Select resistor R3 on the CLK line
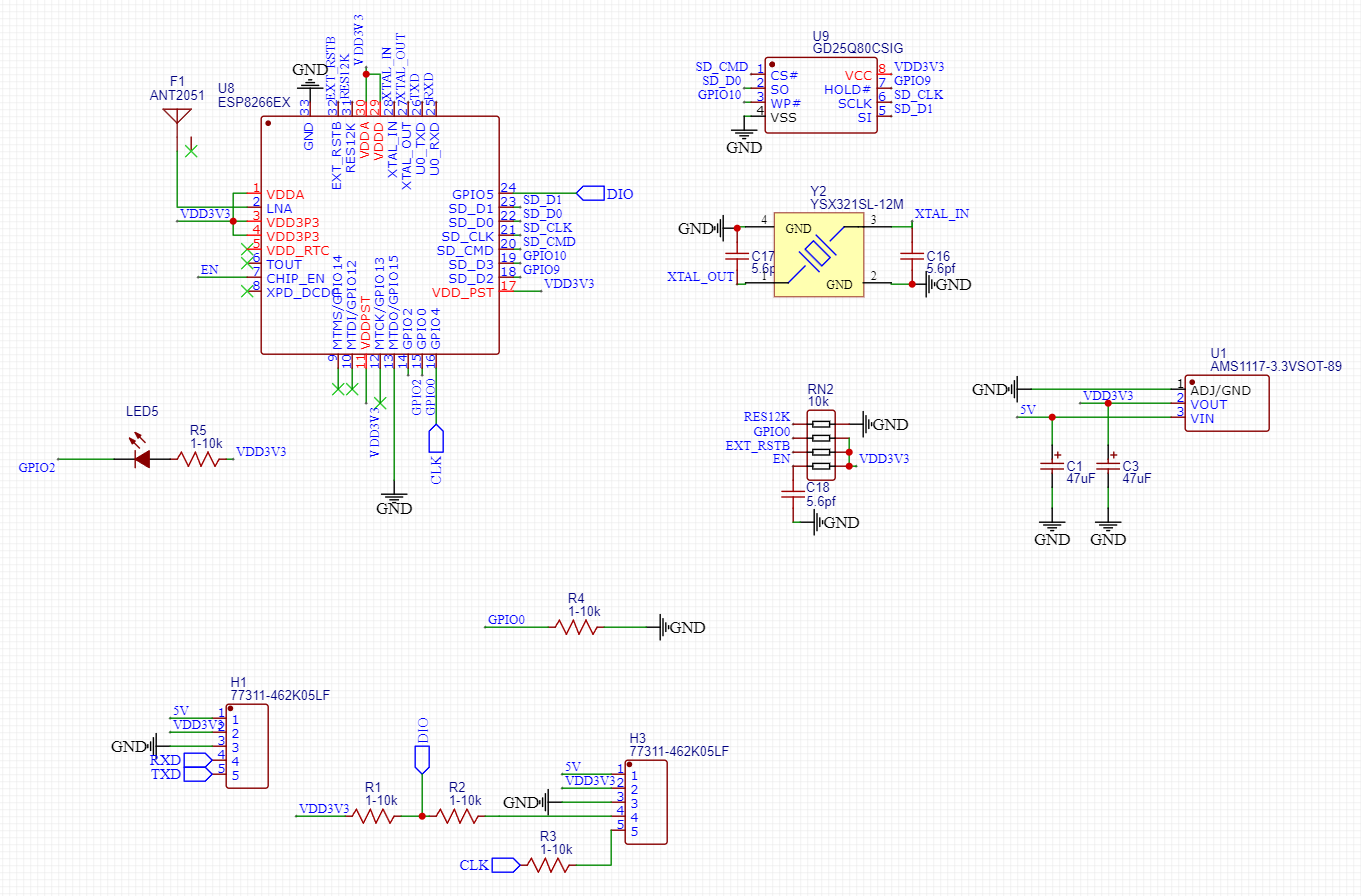The height and width of the screenshot is (896, 1361). tap(549, 865)
